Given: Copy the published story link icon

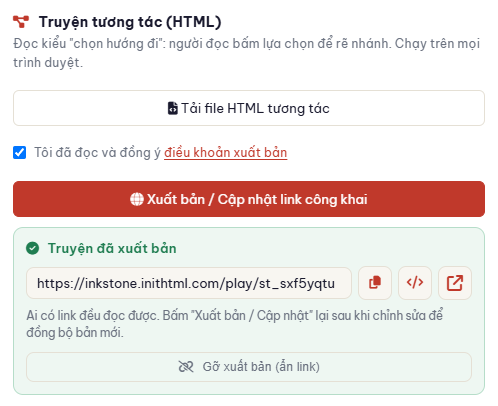Looking at the screenshot, I should click(x=375, y=283).
